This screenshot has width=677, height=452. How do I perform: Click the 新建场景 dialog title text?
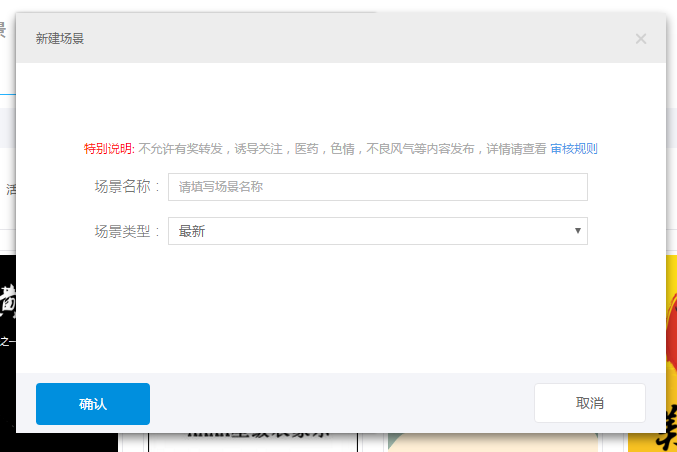[60, 39]
